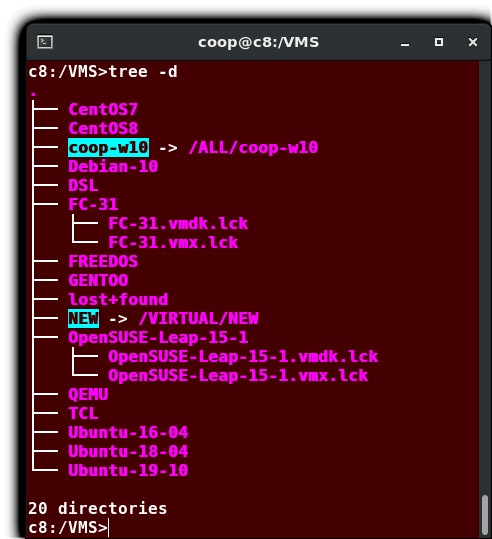Click the /ALL/coop-w10 link target
This screenshot has height=539, width=492.
coord(253,147)
